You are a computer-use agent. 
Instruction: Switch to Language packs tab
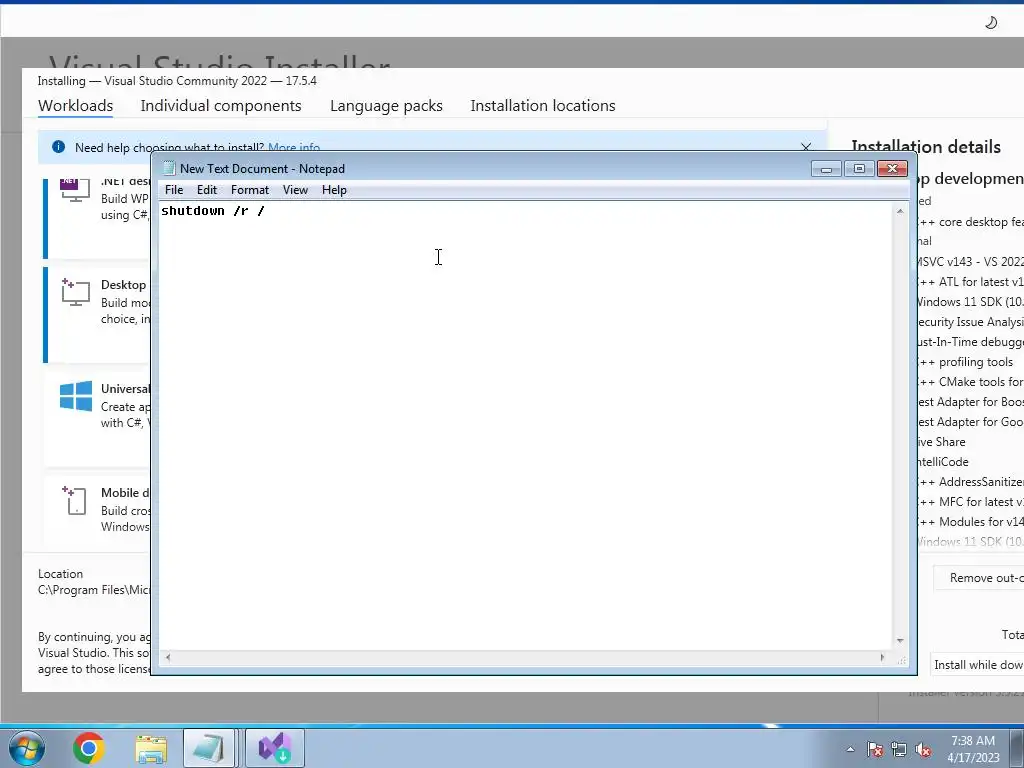click(x=386, y=106)
